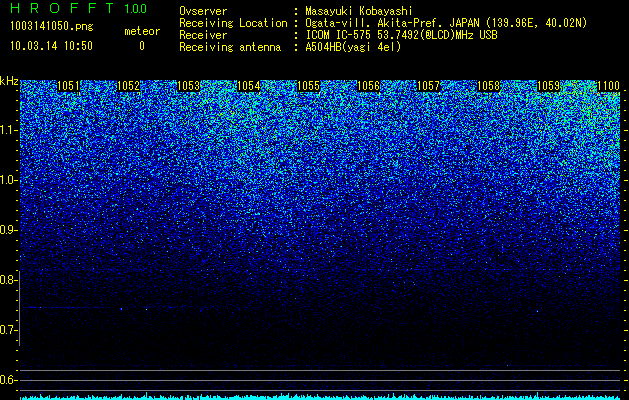This screenshot has width=629, height=400.
Task: Click the 1100 time marker
Action: pyautogui.click(x=609, y=86)
